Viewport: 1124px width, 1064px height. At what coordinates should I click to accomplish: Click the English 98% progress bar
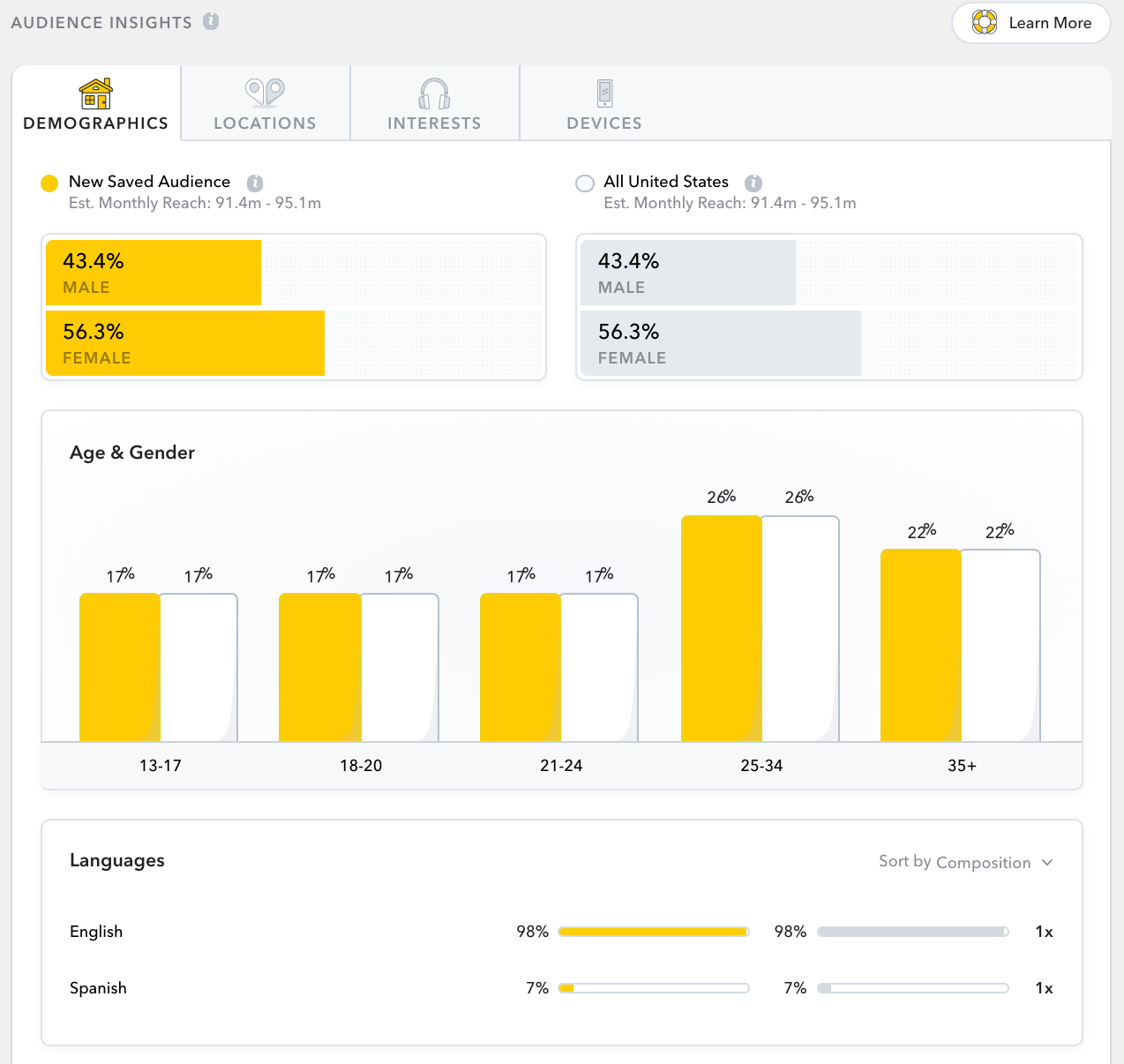click(x=653, y=931)
